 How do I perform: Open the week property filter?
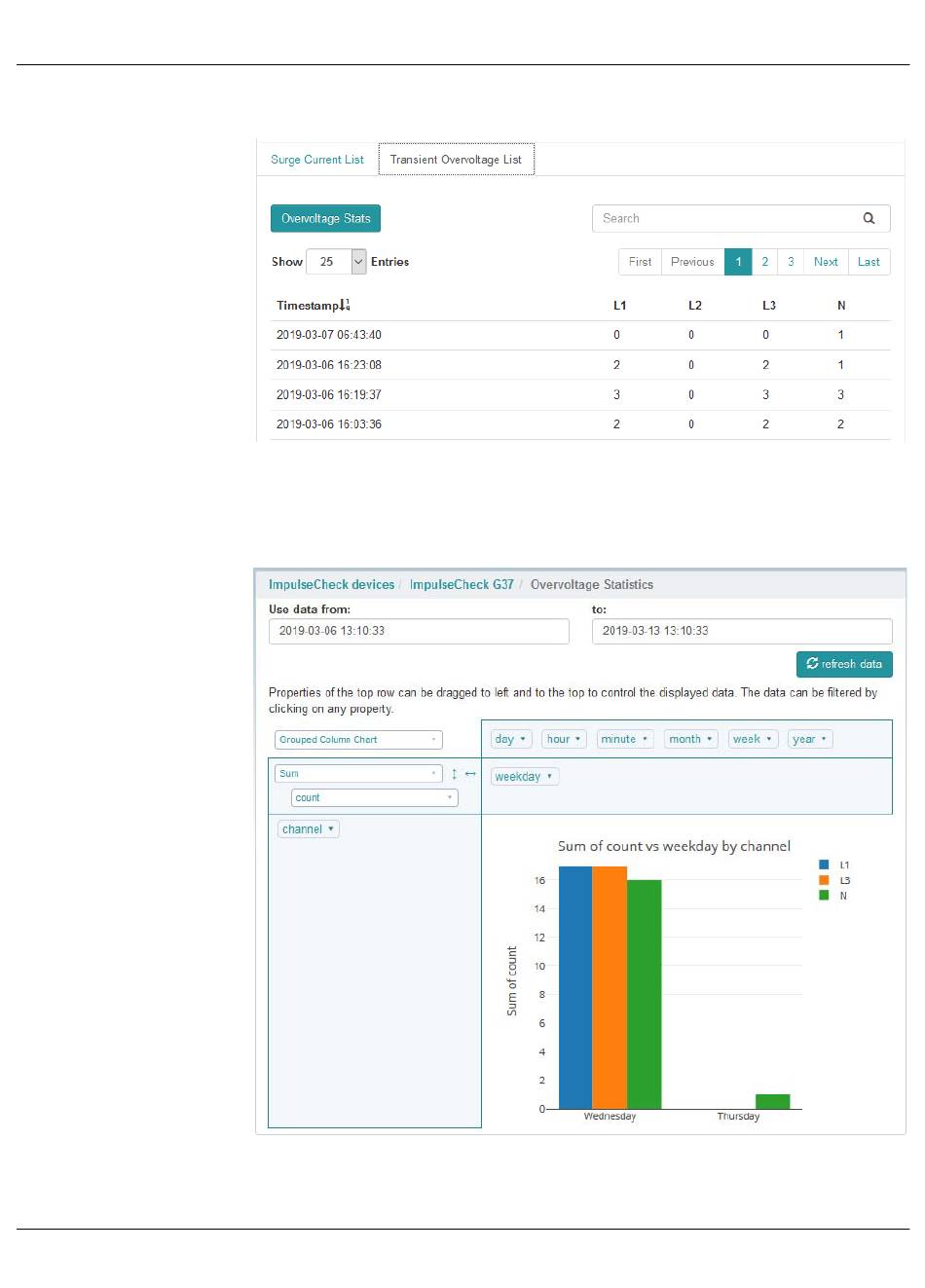click(753, 739)
